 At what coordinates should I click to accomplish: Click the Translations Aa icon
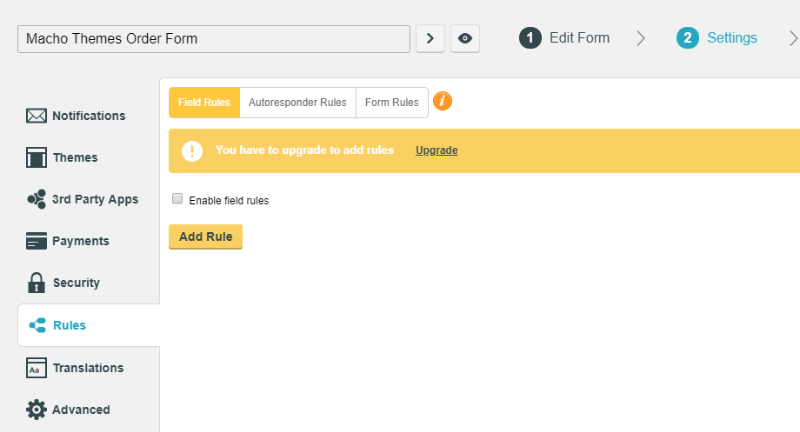[x=36, y=368]
